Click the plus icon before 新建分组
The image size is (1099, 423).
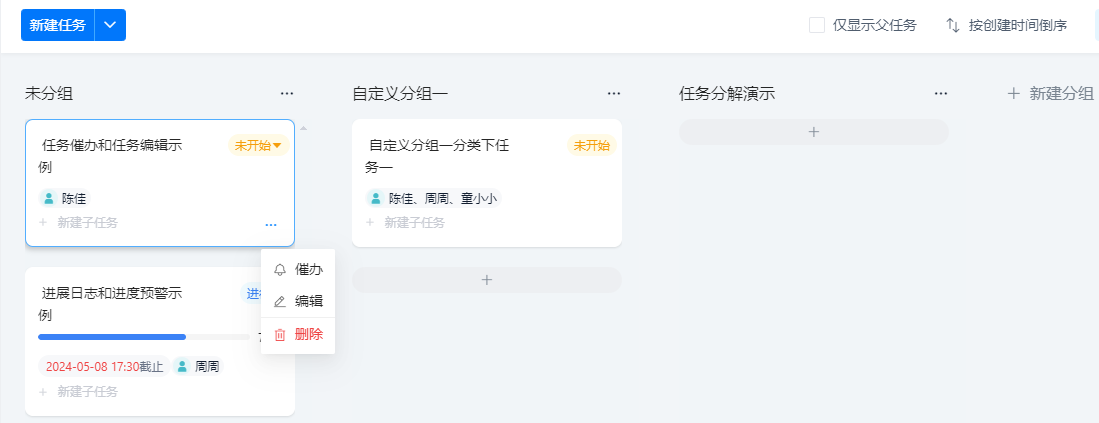pos(1013,93)
